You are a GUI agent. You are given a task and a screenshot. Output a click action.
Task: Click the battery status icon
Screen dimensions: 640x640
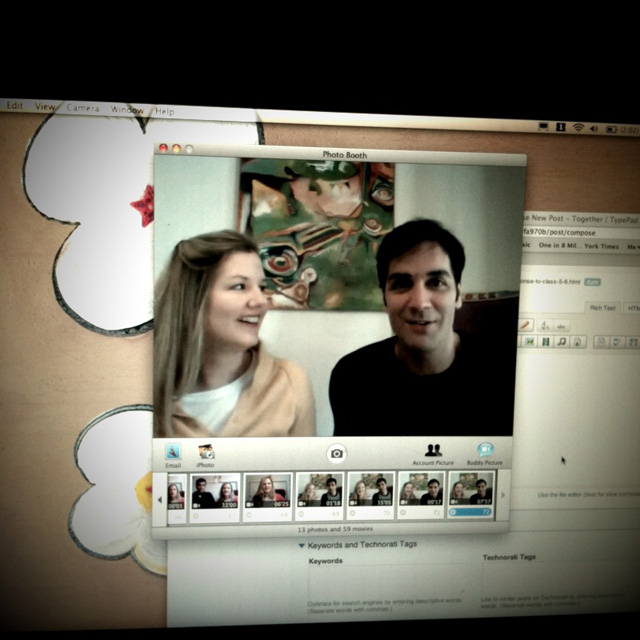pos(611,129)
